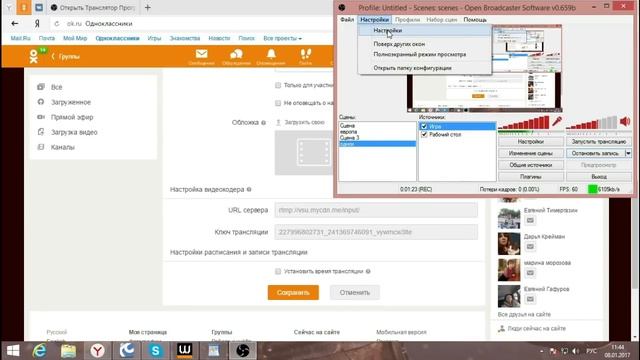Viewport: 640px width, 360px height.
Task: Adjust the microphone volume bar in OBS
Action: tap(524, 122)
